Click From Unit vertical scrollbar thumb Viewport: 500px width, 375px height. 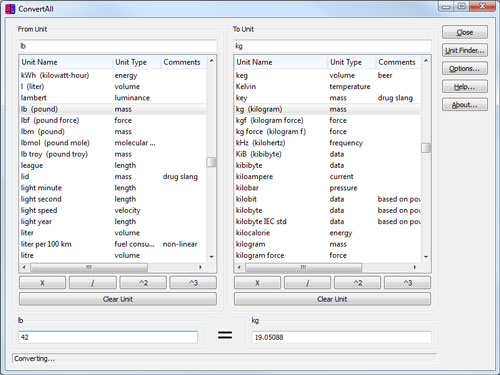(x=211, y=162)
